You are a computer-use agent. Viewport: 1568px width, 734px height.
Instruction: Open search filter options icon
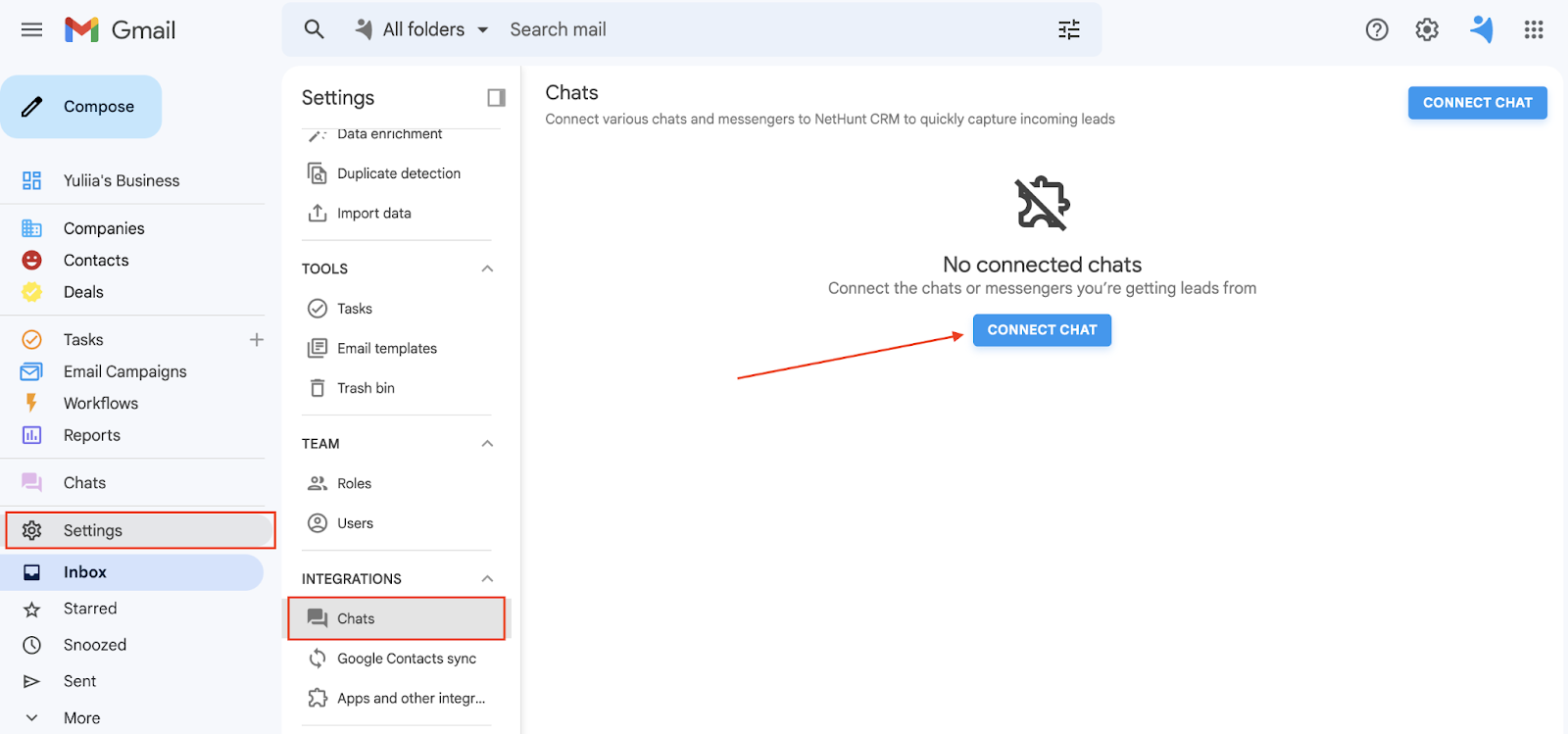click(1069, 29)
